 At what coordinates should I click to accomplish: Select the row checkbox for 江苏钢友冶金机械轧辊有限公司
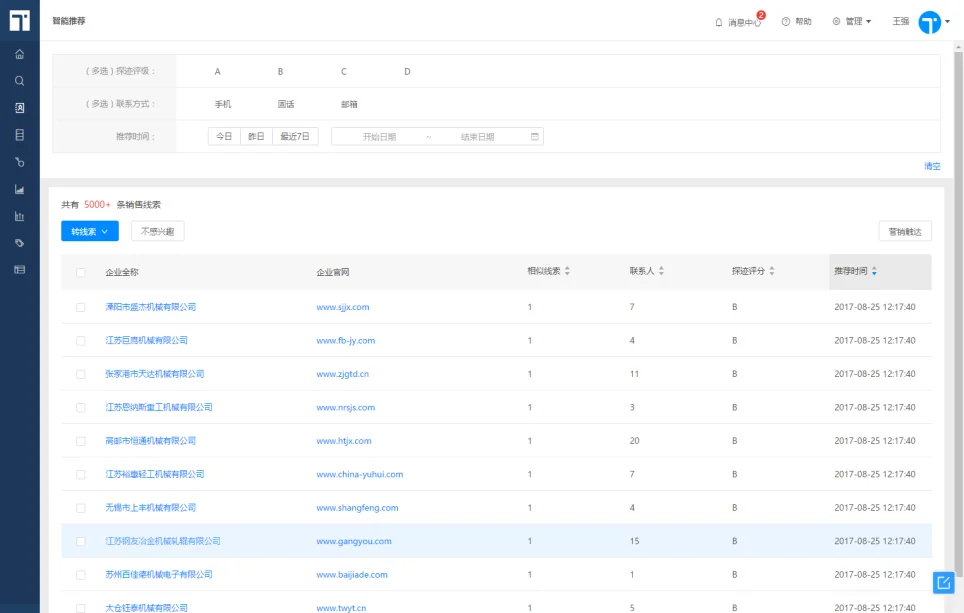point(81,541)
